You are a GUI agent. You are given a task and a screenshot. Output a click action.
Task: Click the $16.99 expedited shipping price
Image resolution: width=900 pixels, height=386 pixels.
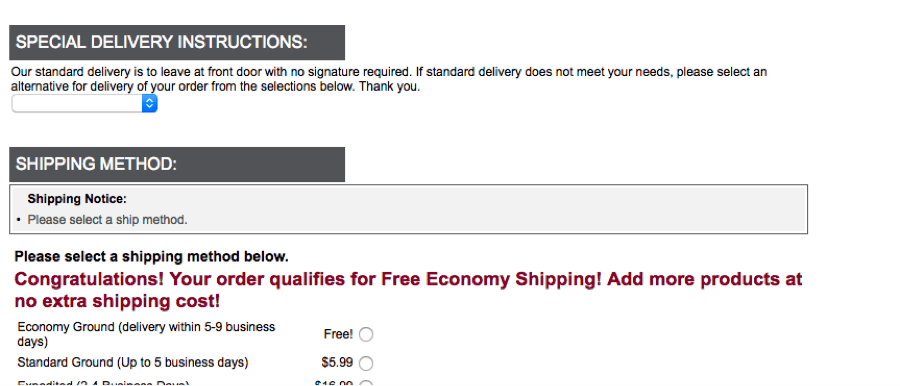click(334, 384)
